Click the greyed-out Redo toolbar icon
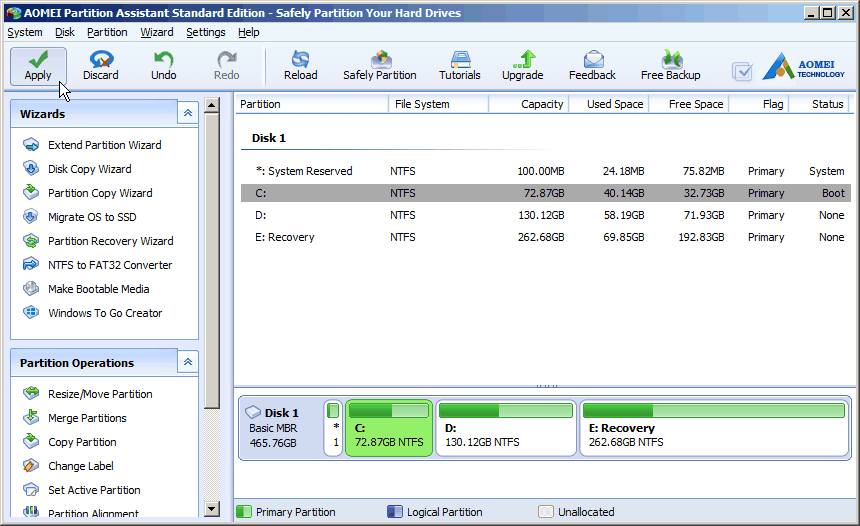The width and height of the screenshot is (860, 526). [227, 66]
